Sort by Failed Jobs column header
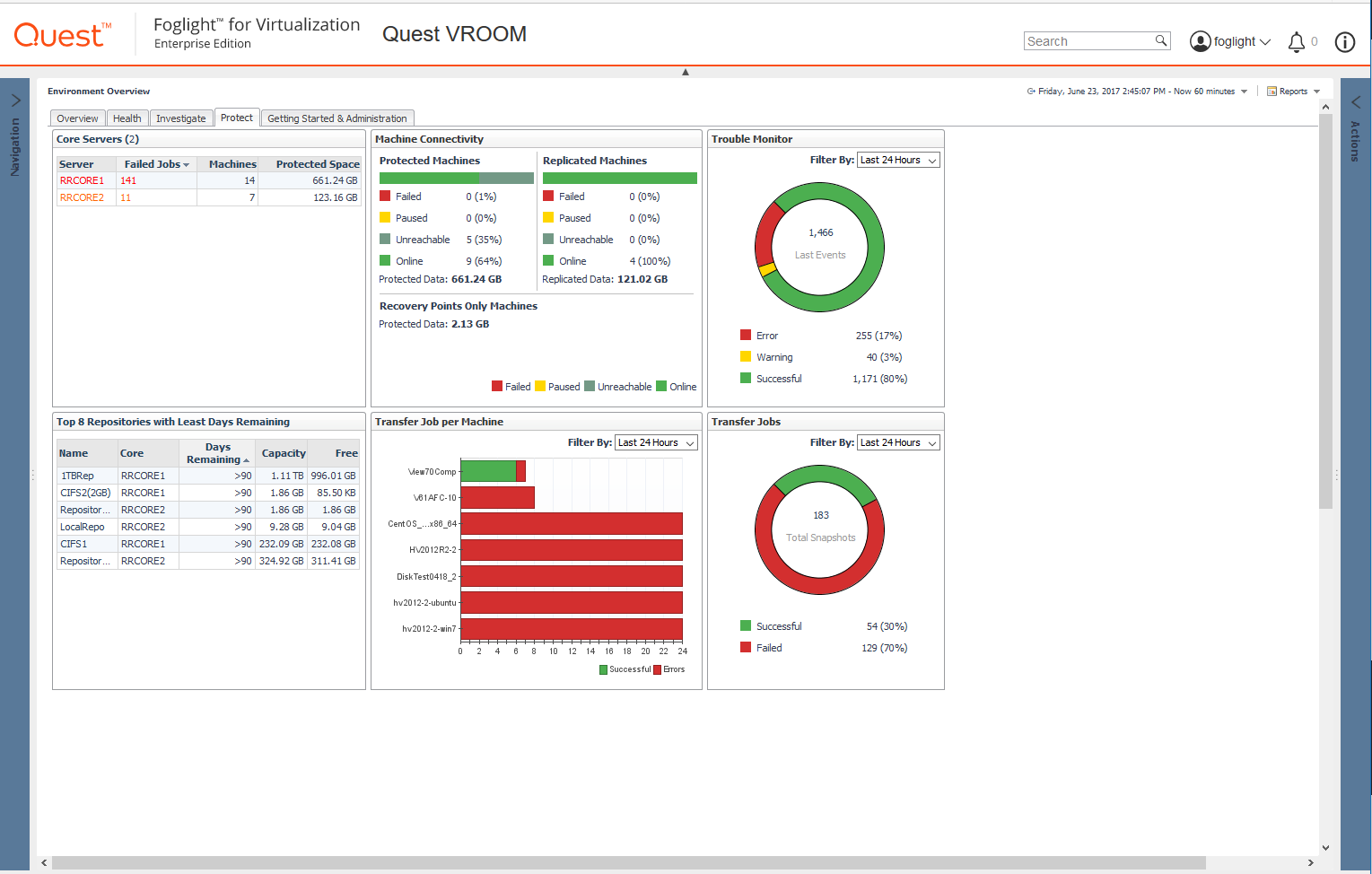The width and height of the screenshot is (1372, 874). pos(155,164)
